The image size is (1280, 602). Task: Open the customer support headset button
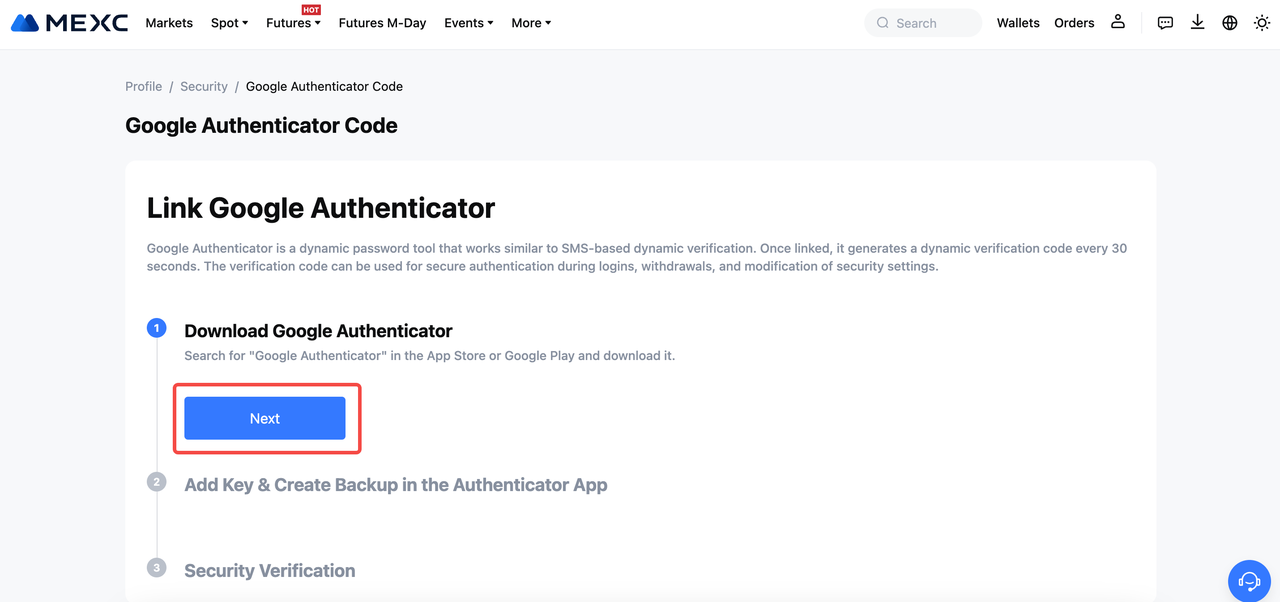point(1248,581)
